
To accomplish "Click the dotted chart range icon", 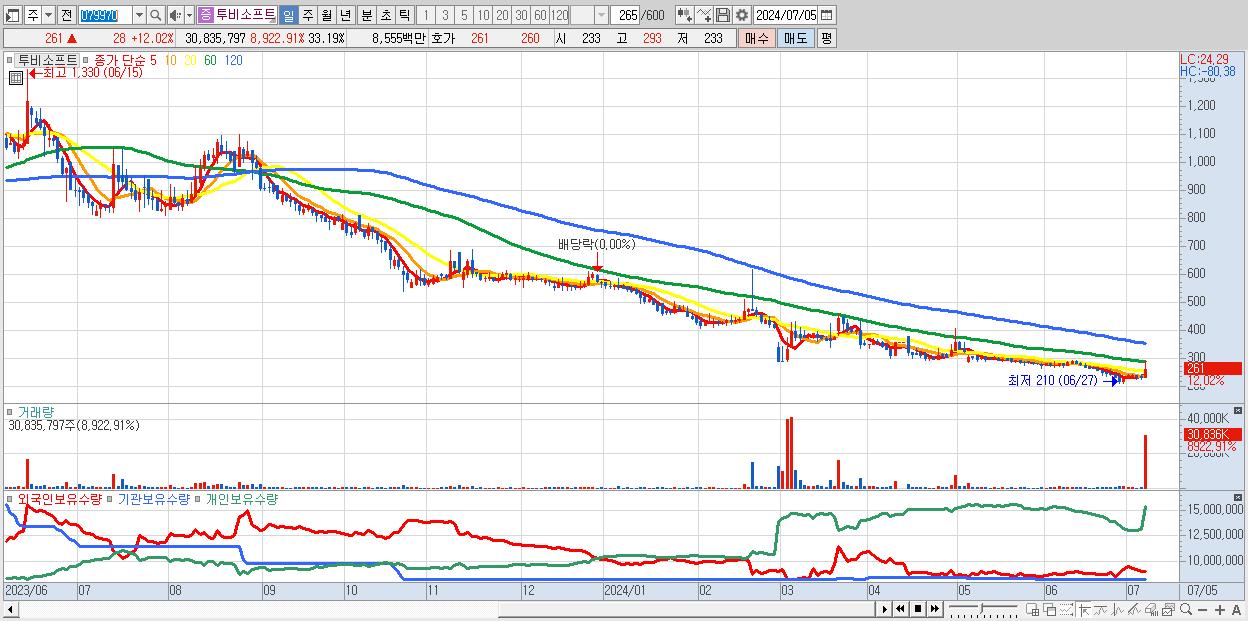I will coord(1066,609).
